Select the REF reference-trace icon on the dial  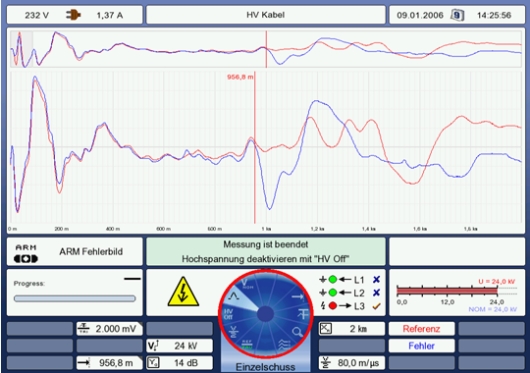[x=247, y=345]
